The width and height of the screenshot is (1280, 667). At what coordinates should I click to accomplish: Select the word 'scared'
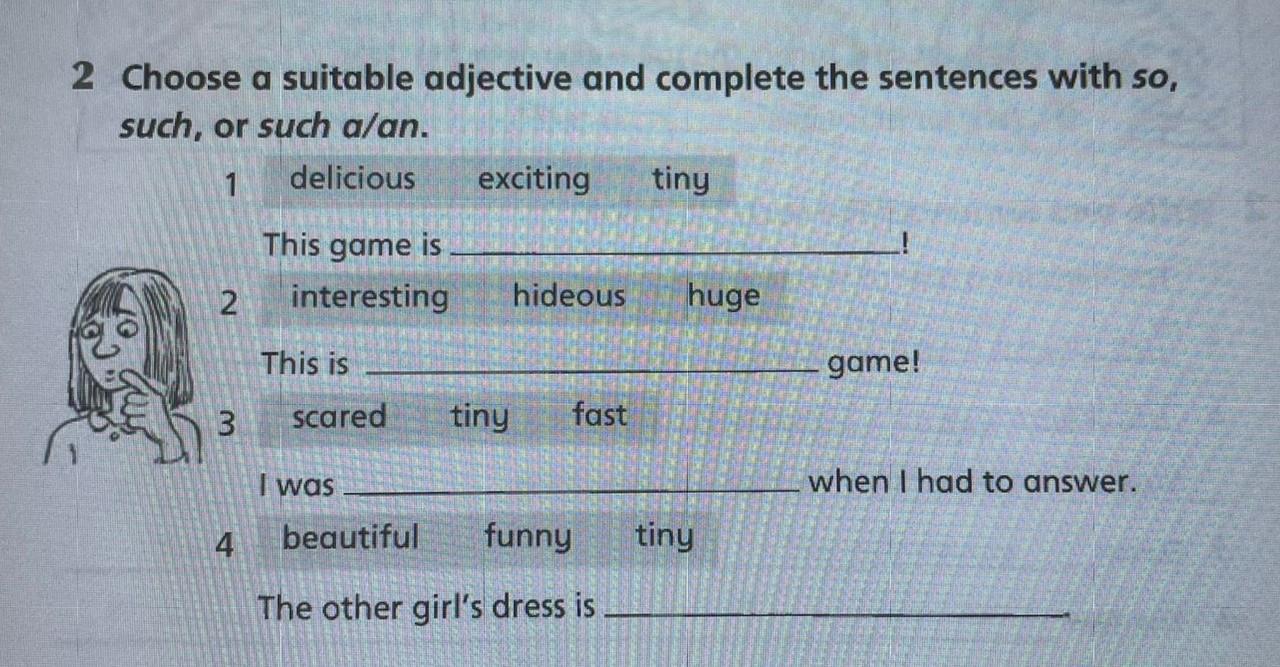point(339,416)
